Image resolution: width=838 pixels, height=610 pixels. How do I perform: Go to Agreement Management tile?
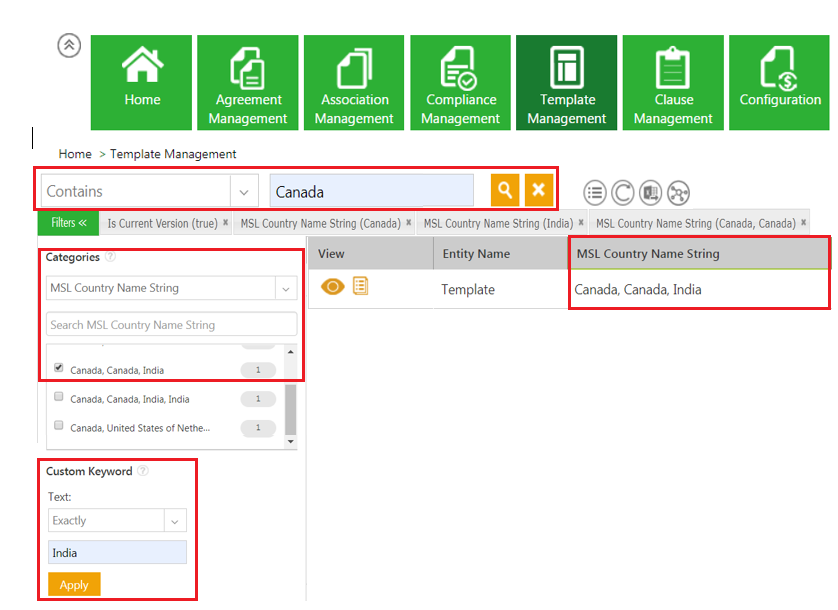pos(247,82)
